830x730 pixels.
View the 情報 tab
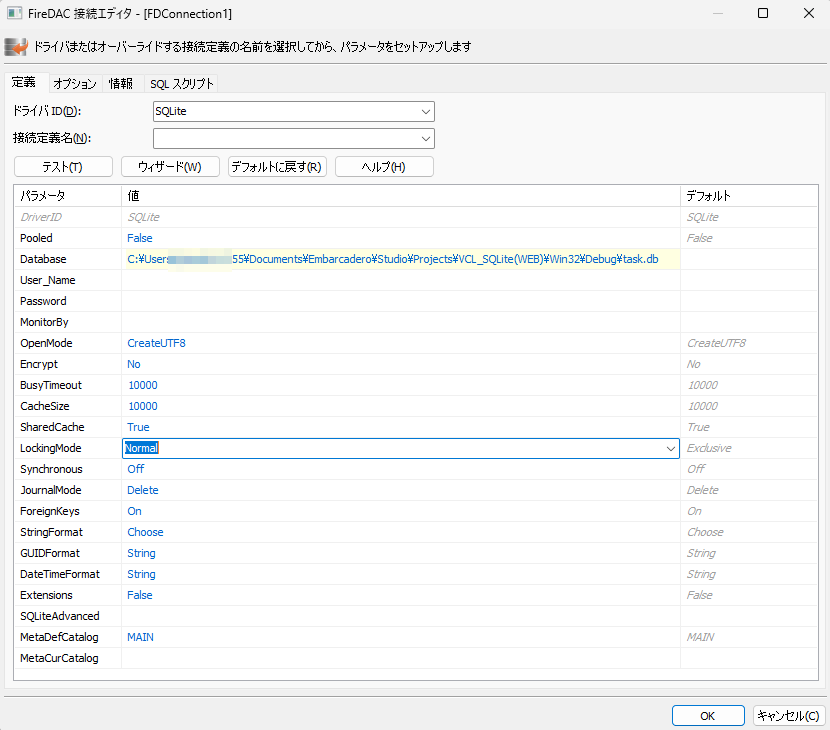[120, 83]
